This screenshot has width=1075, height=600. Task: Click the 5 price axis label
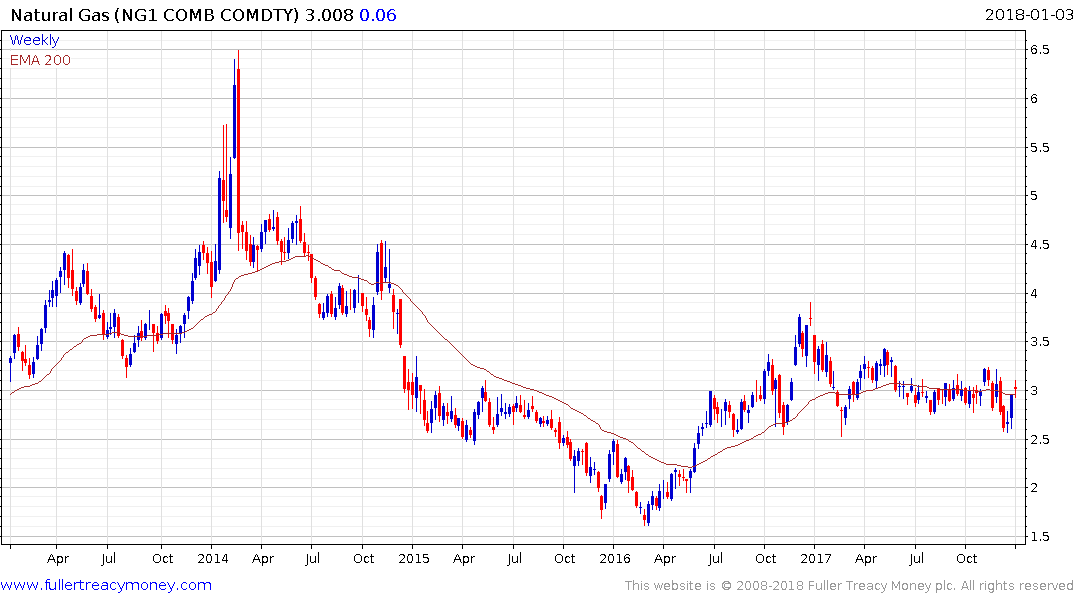(1034, 196)
